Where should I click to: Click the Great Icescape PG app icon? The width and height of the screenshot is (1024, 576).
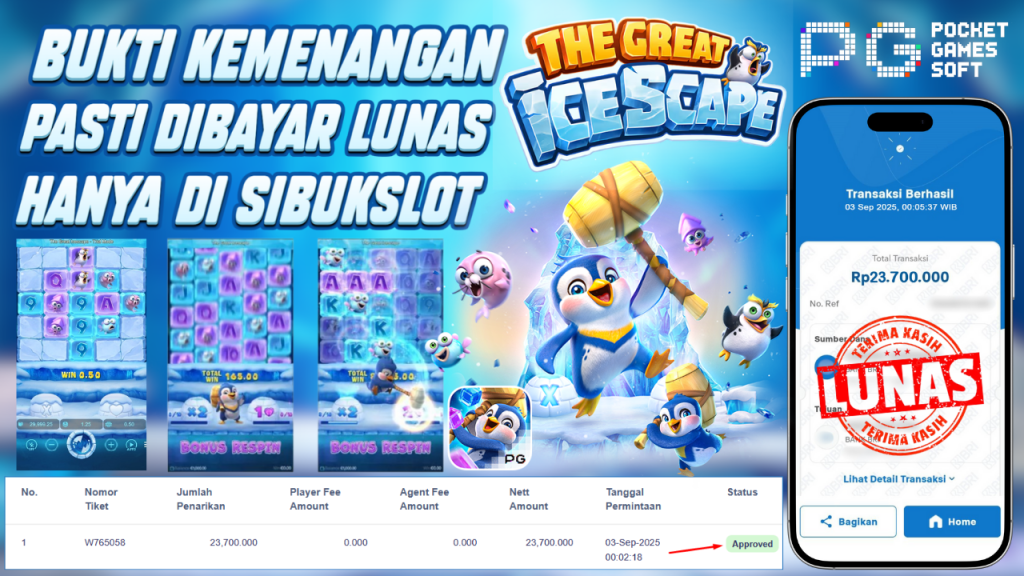coord(490,428)
